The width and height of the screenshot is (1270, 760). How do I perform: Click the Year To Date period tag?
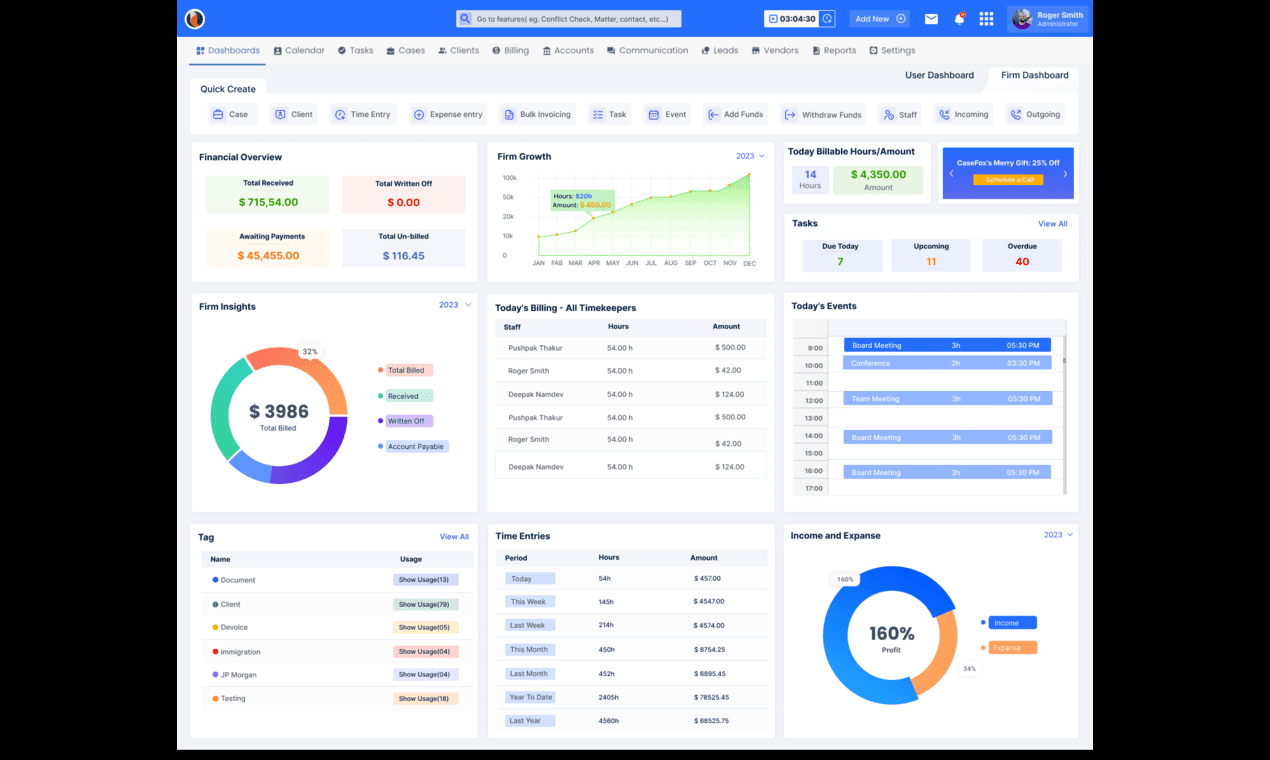click(x=530, y=697)
